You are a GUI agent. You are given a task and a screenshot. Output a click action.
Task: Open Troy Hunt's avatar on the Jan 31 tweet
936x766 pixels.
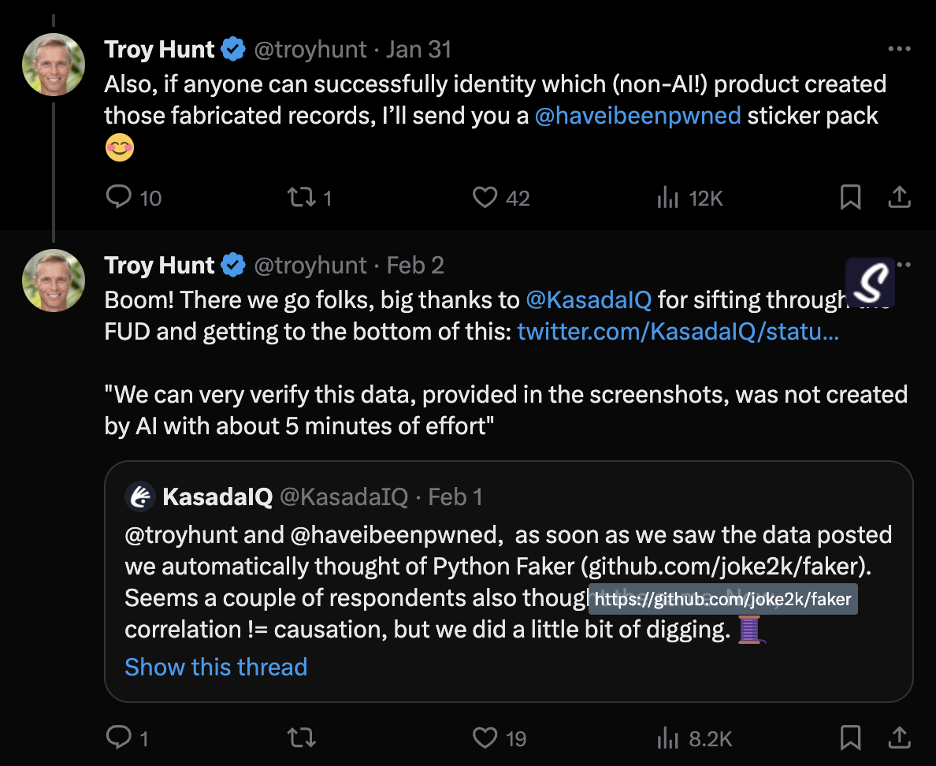point(53,64)
